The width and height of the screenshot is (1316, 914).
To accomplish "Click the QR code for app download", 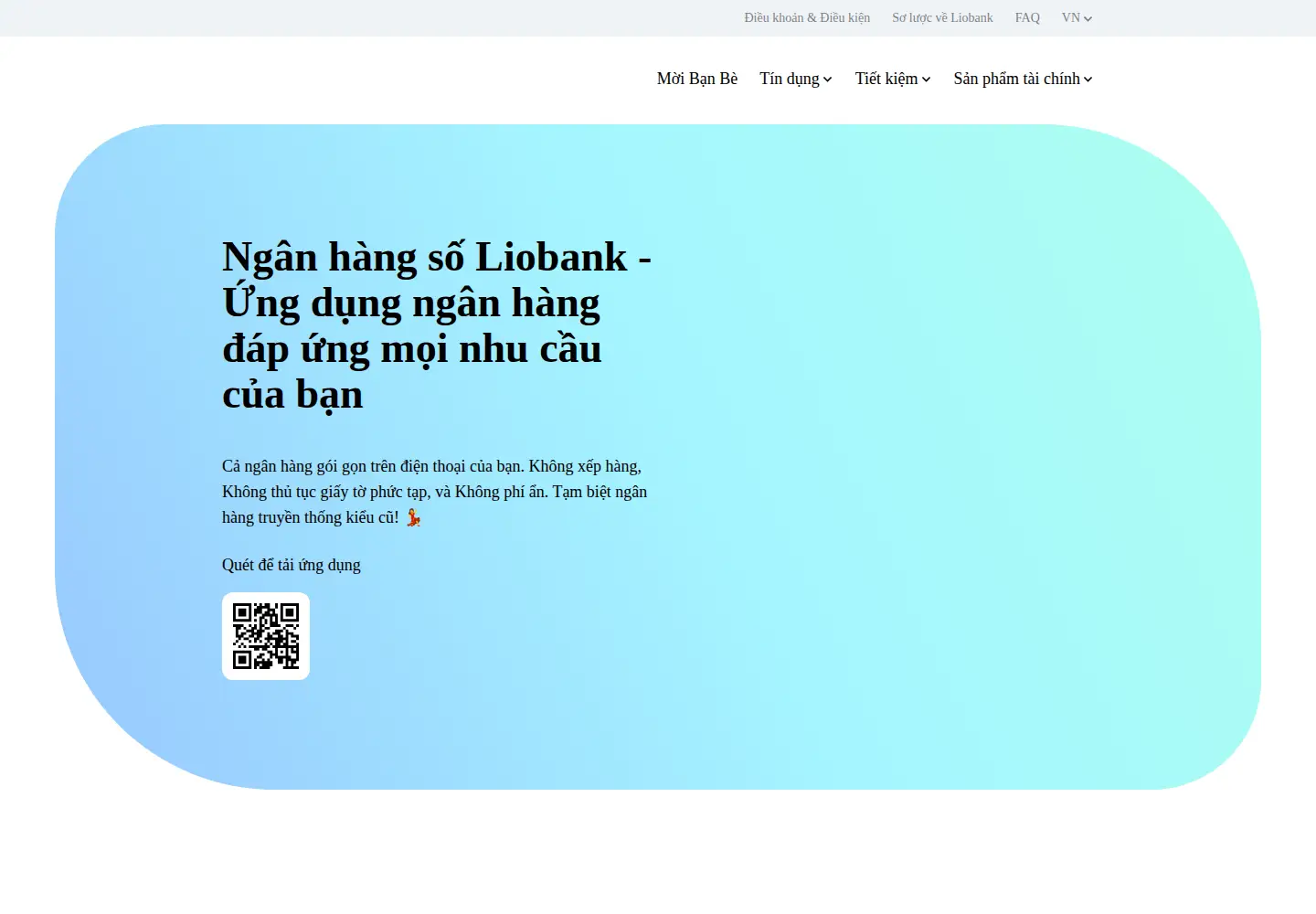I will 266,636.
